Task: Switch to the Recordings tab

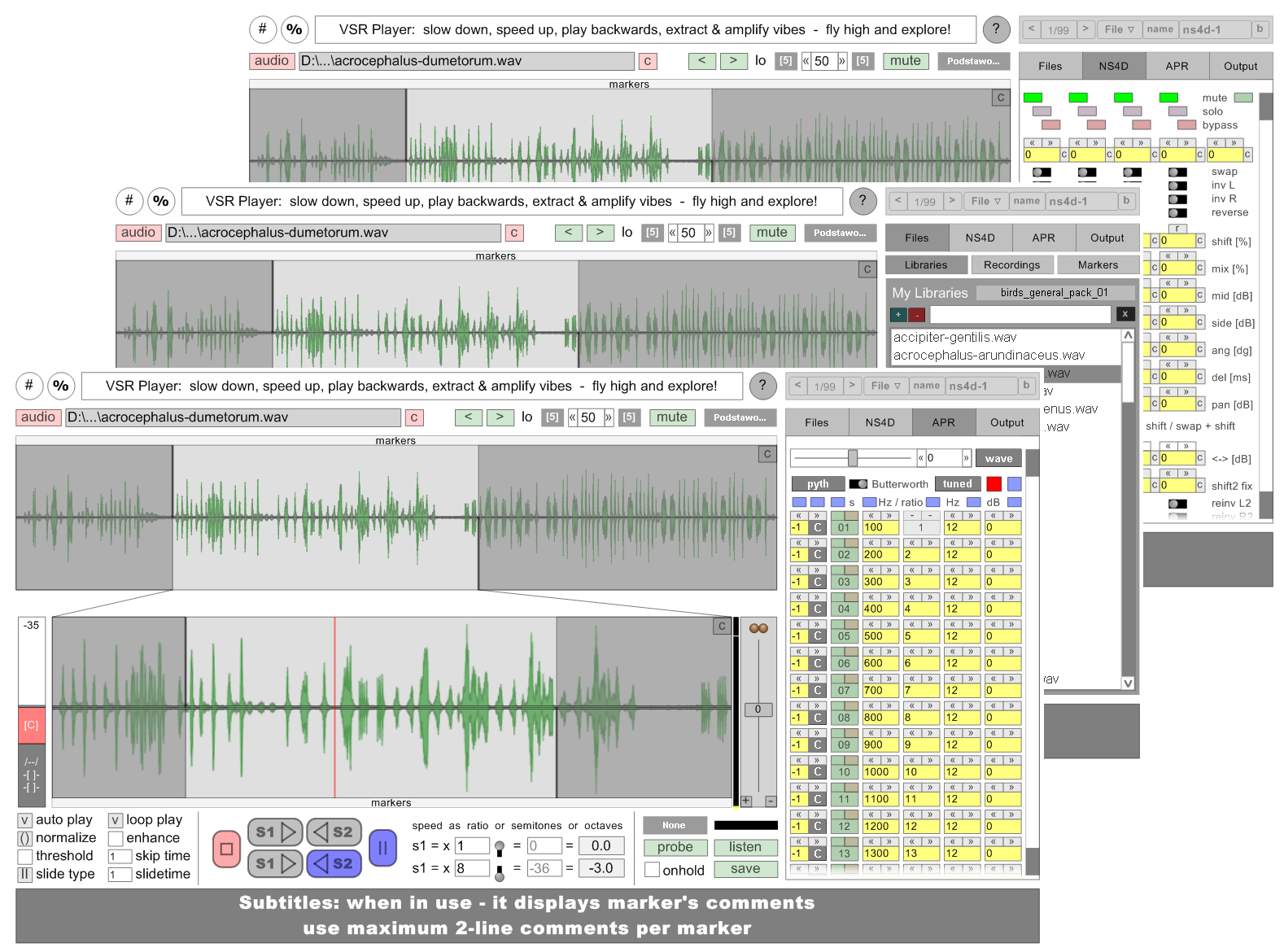Action: (1011, 265)
